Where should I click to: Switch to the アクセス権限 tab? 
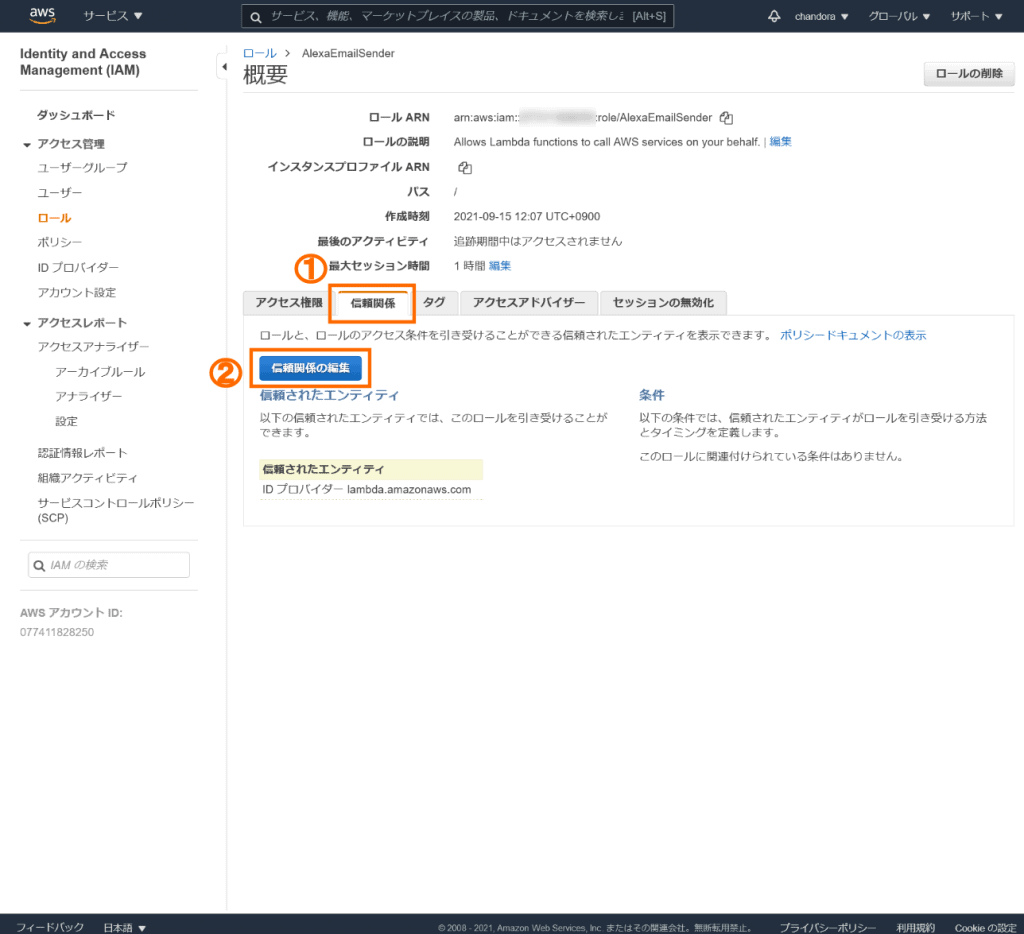click(x=289, y=302)
